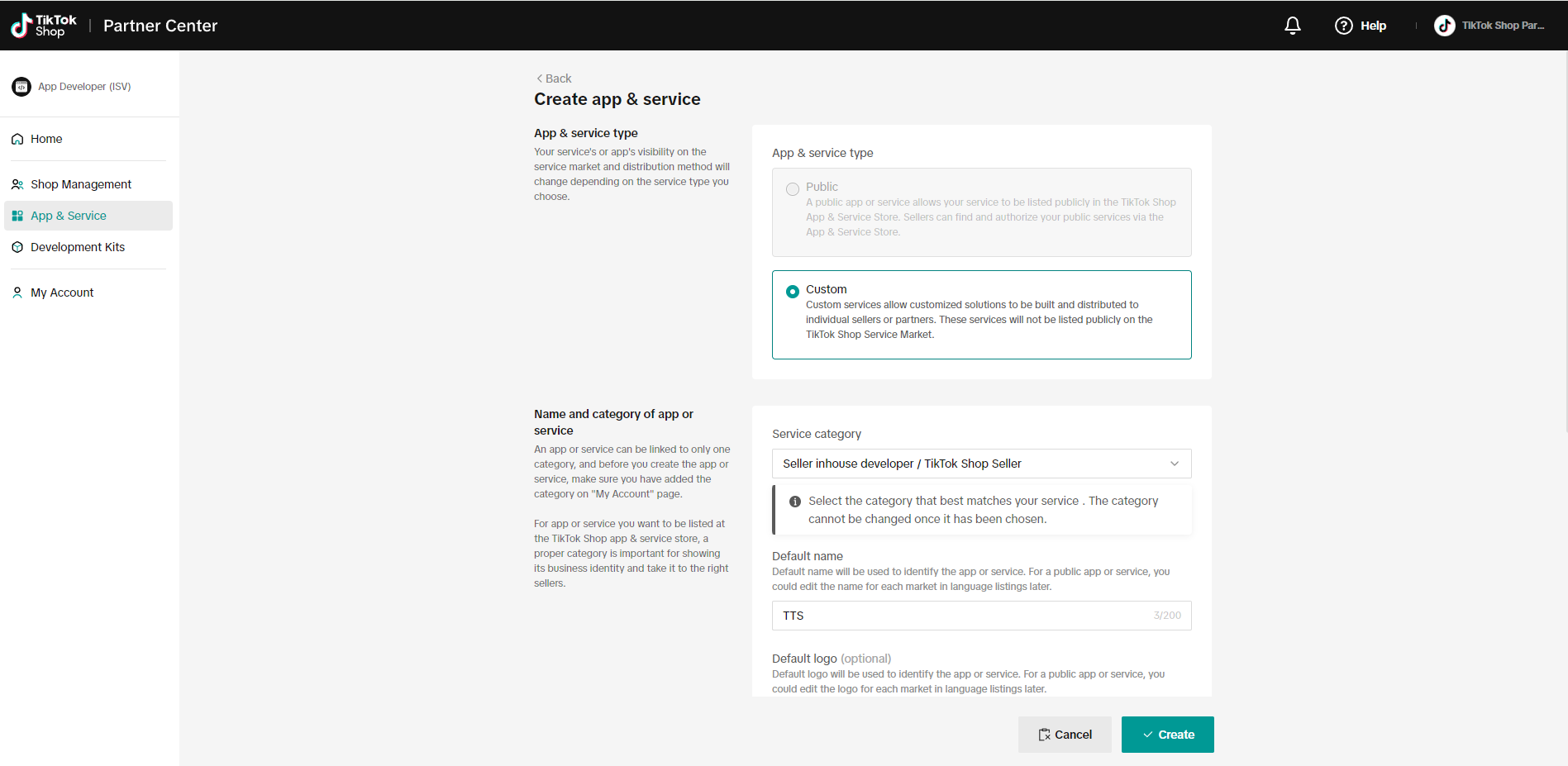1568x766 pixels.
Task: Click the Development Kits cube icon
Action: click(x=17, y=247)
